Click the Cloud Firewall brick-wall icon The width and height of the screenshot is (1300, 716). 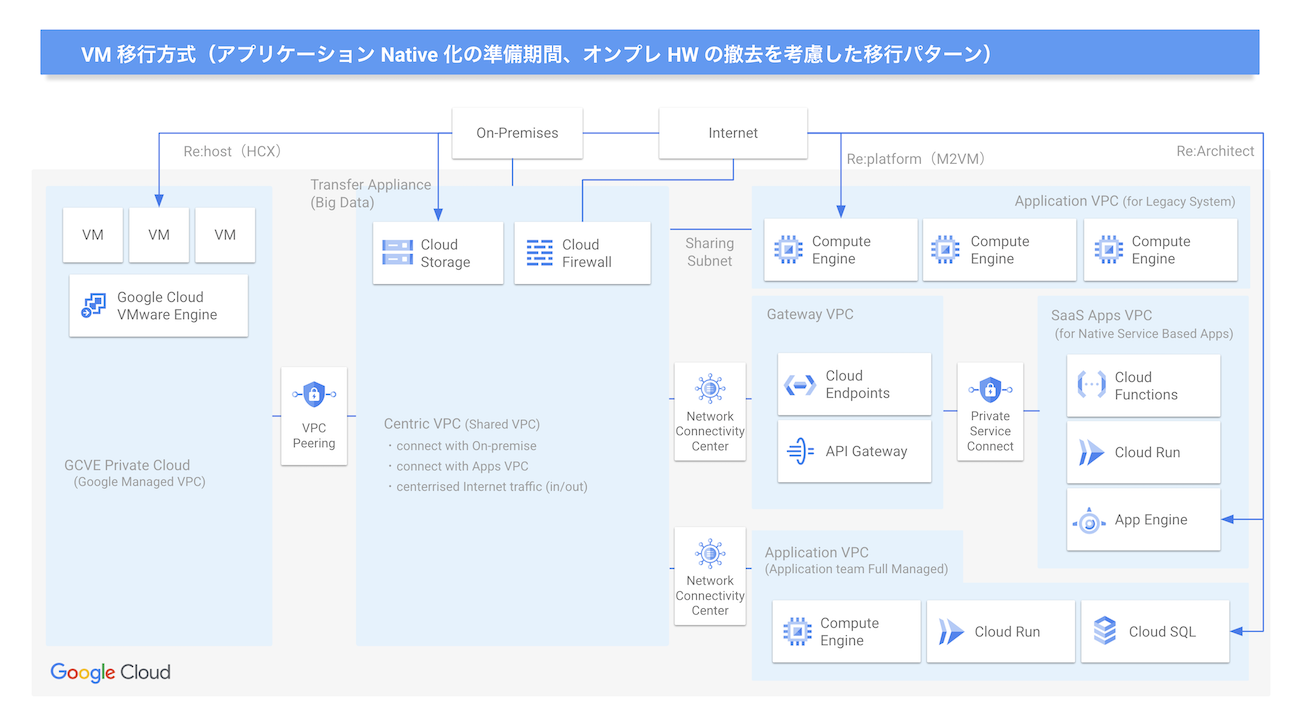(540, 253)
